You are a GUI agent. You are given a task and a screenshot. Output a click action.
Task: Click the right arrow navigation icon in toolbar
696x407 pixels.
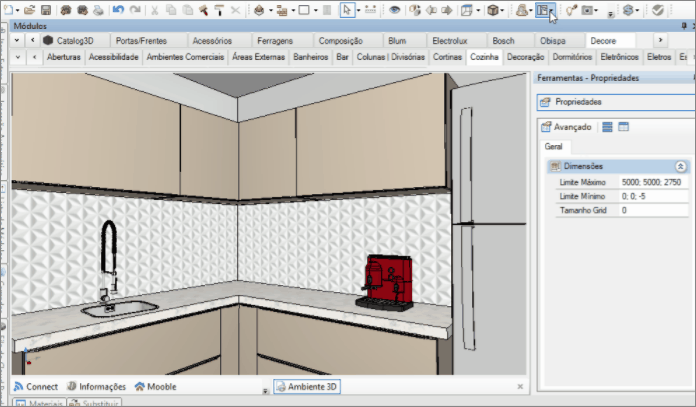[x=447, y=10]
